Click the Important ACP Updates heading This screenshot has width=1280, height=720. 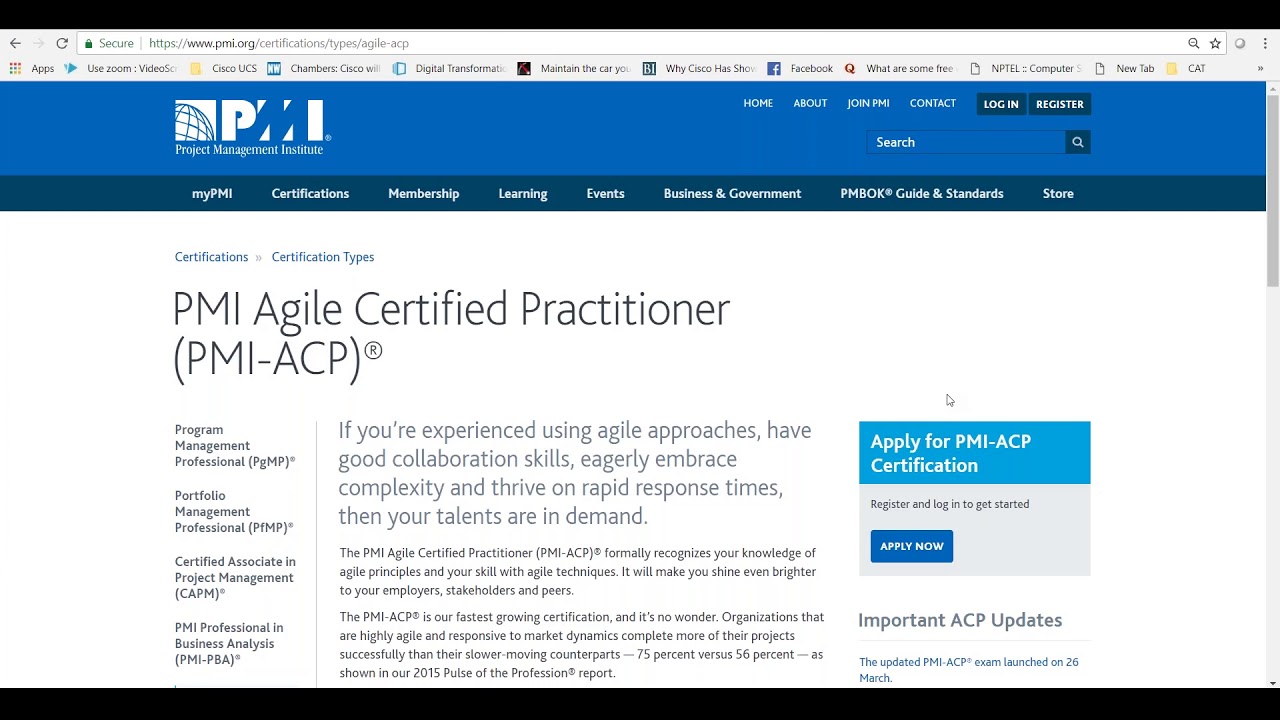coord(960,620)
